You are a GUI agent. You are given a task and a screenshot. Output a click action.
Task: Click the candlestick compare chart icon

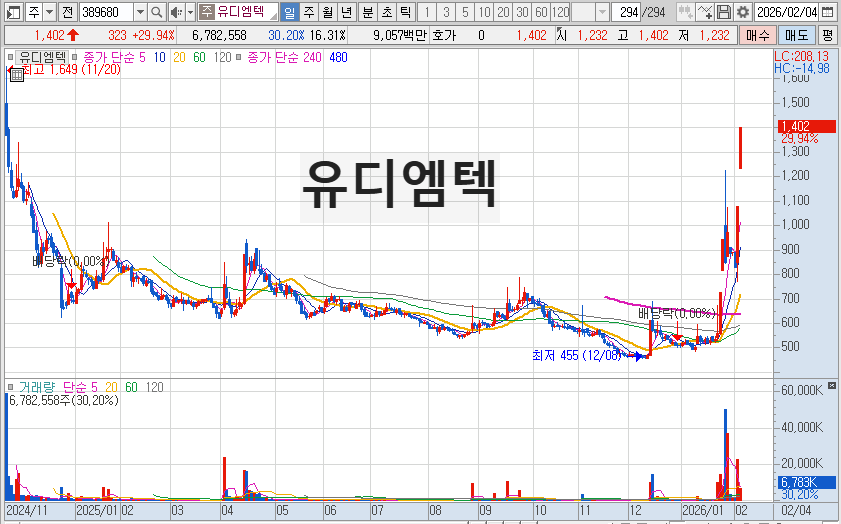tap(685, 12)
